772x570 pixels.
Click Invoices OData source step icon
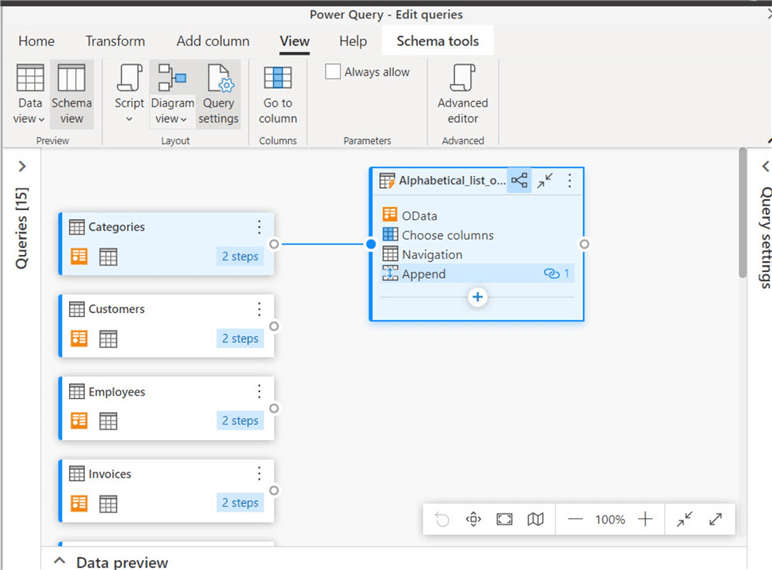(x=79, y=503)
